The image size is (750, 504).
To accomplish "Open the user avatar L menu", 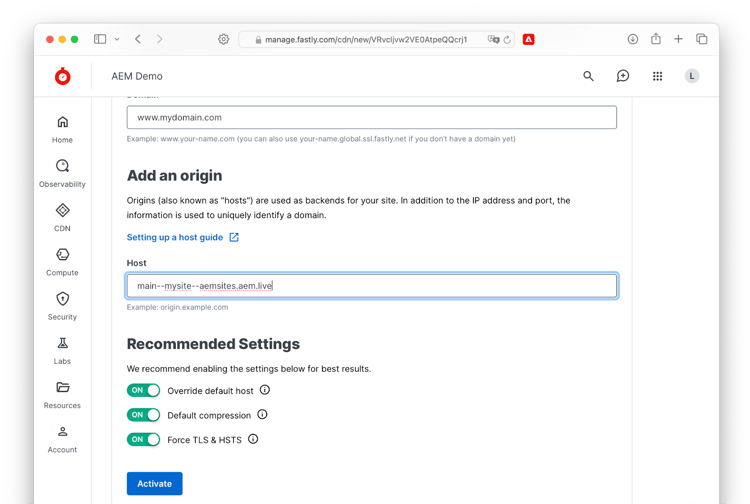I will click(x=692, y=76).
